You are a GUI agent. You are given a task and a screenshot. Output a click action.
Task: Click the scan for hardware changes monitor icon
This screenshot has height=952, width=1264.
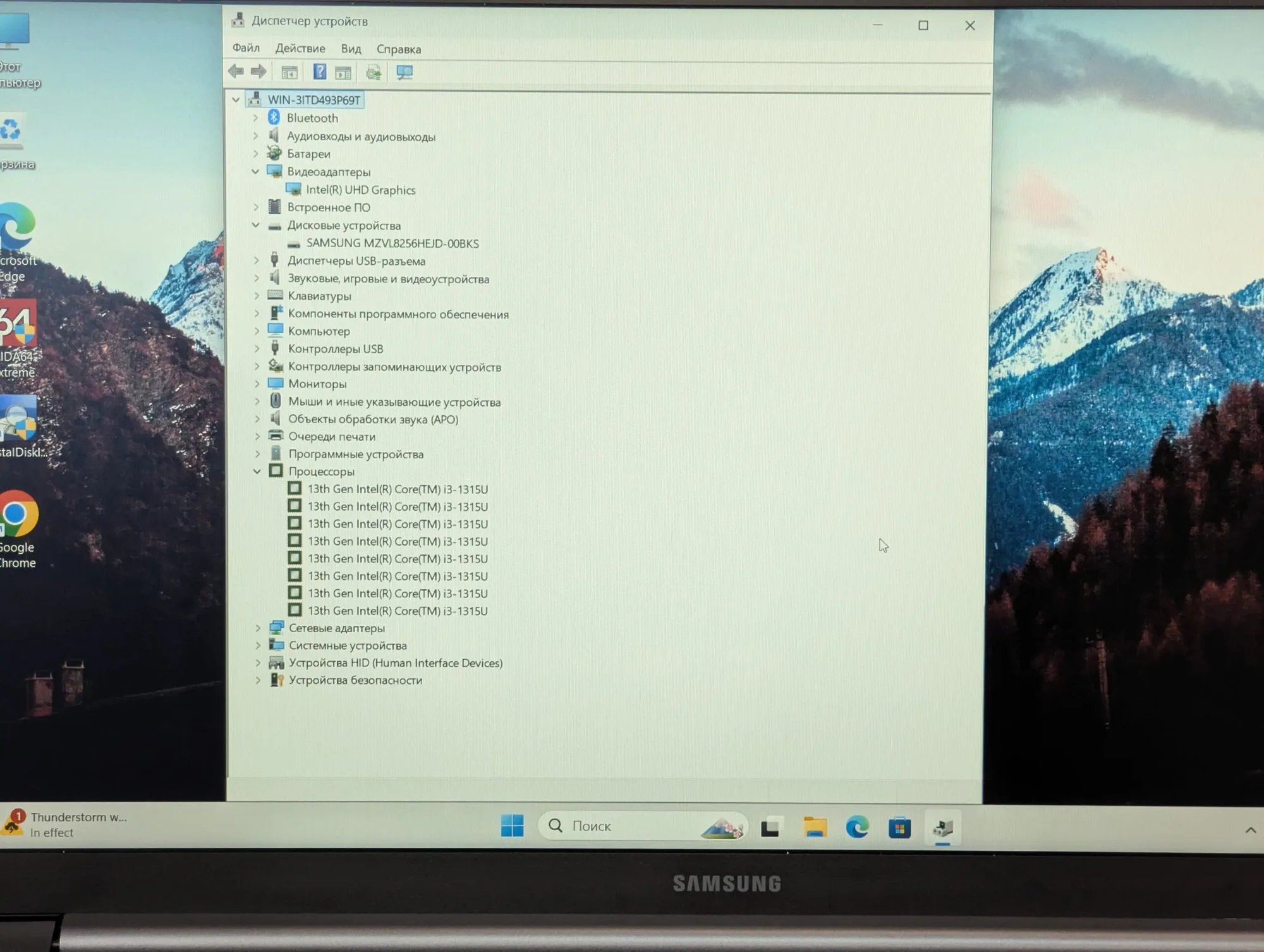click(404, 72)
